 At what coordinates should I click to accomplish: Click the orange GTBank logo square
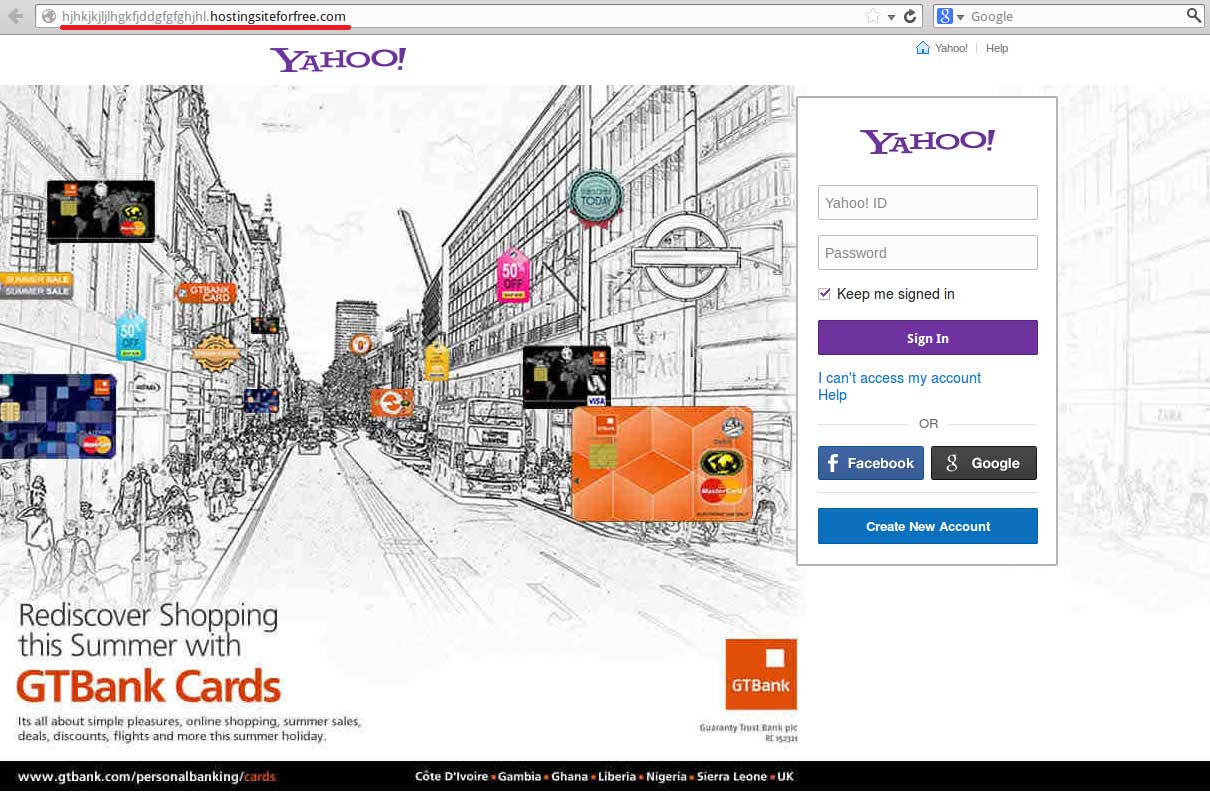[x=761, y=673]
